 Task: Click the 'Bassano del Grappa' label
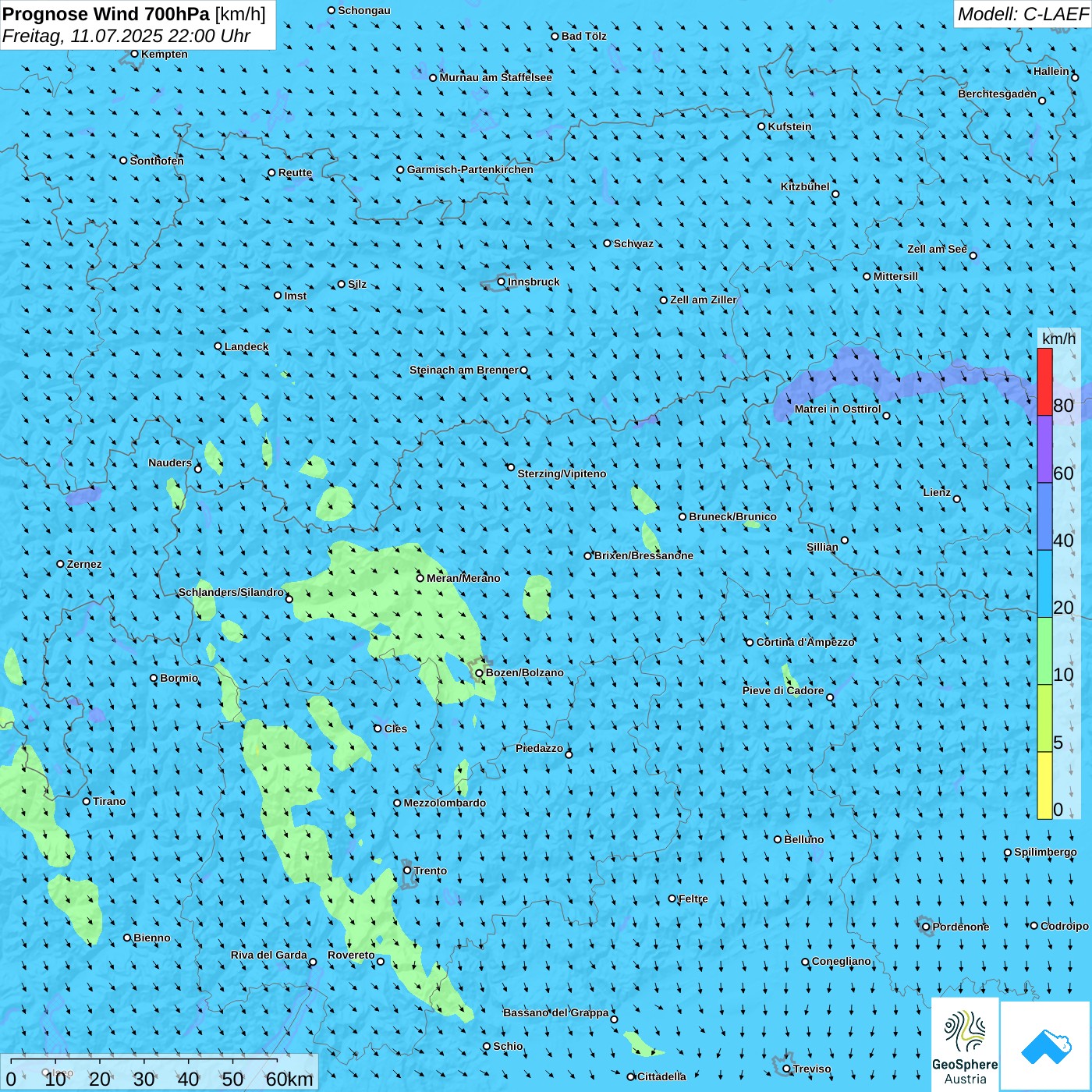click(x=556, y=1012)
